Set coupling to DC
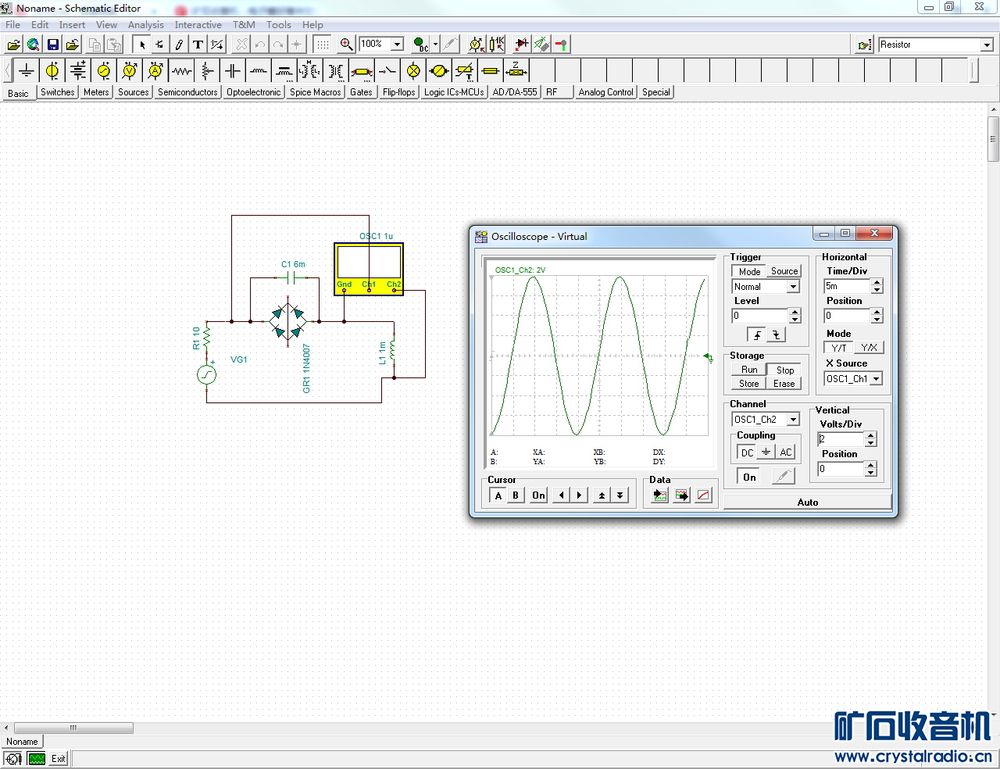 tap(747, 452)
